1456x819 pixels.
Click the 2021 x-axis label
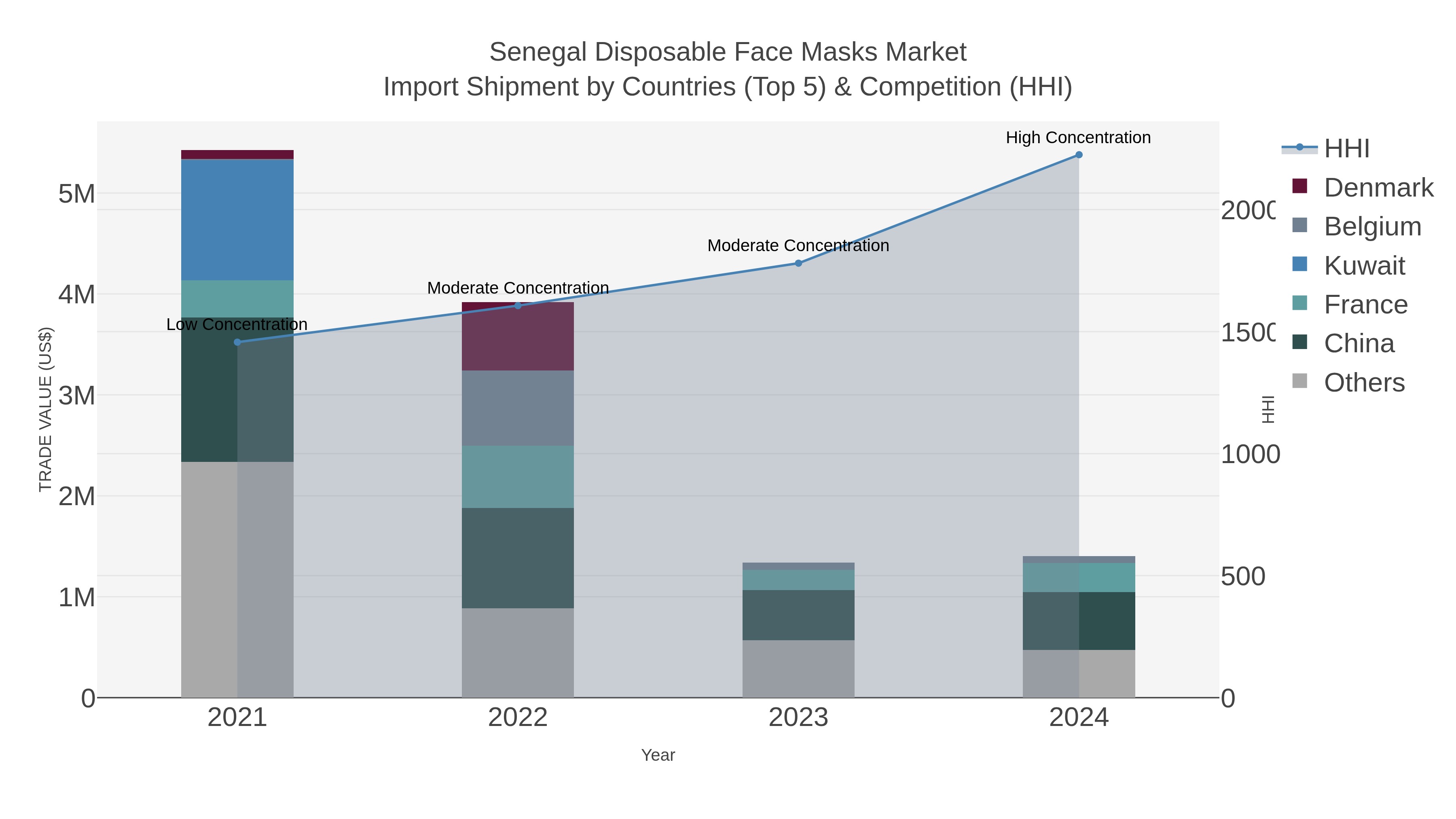point(237,718)
